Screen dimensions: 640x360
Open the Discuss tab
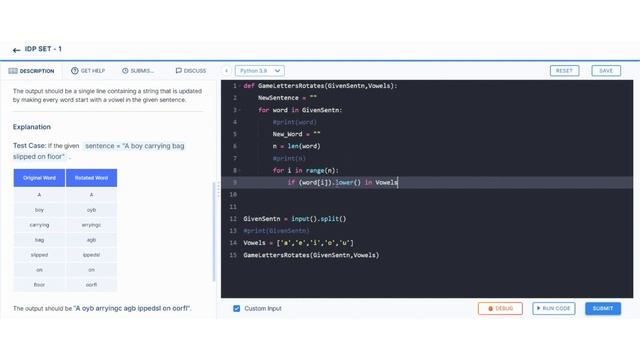(x=191, y=71)
